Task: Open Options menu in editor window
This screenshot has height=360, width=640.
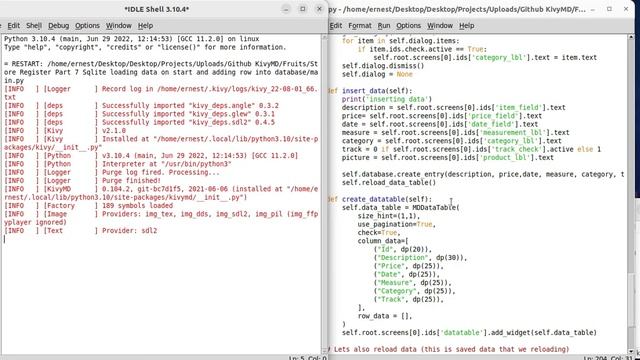Action: [x=408, y=25]
